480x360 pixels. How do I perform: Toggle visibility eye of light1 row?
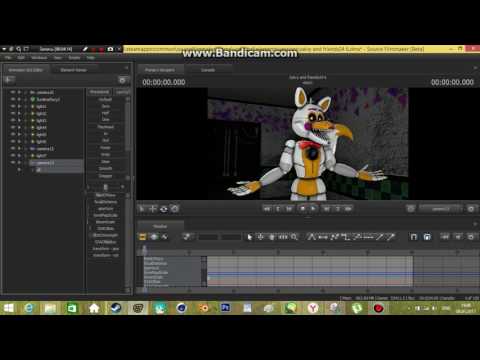(x=13, y=106)
